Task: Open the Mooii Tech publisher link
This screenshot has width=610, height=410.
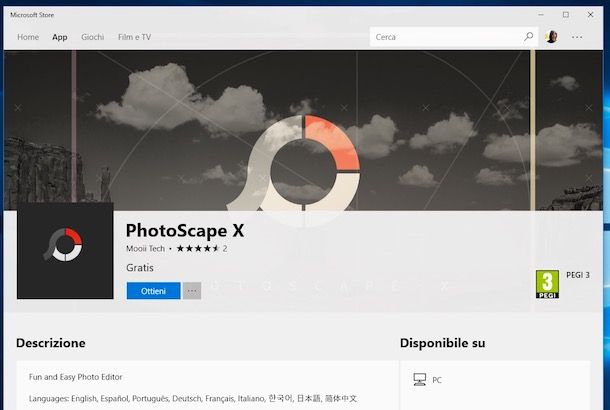Action: point(146,248)
